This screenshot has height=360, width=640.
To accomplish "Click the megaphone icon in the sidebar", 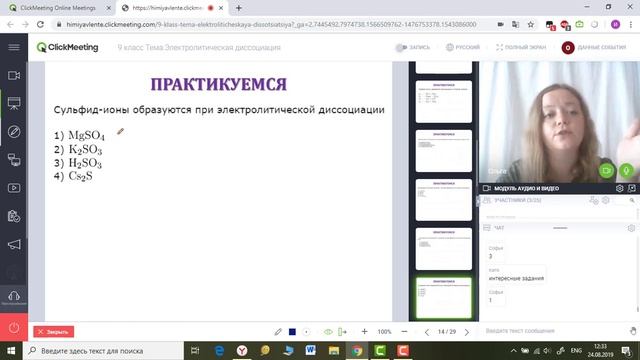I will [x=14, y=244].
